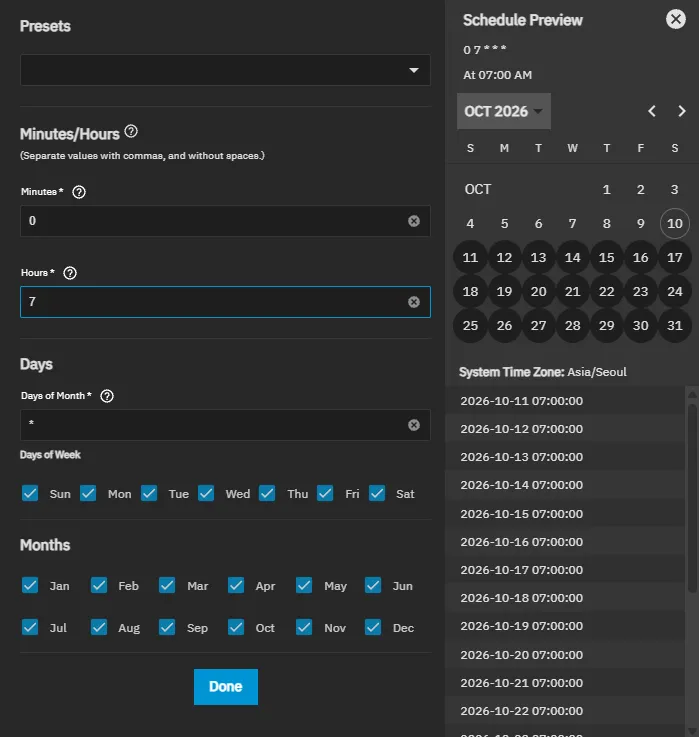Uncheck the Tue day checkbox
Image resolution: width=699 pixels, height=737 pixels.
[149, 494]
